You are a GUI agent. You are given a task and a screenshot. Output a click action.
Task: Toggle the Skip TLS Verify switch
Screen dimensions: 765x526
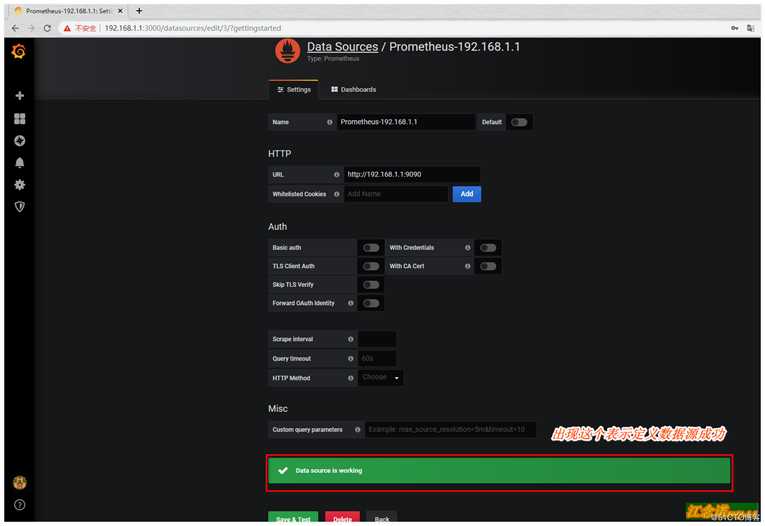pos(371,284)
